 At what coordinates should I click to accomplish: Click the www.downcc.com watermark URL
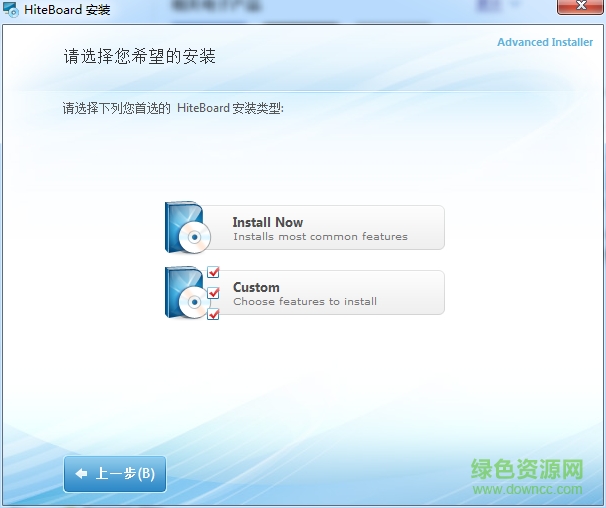click(527, 490)
